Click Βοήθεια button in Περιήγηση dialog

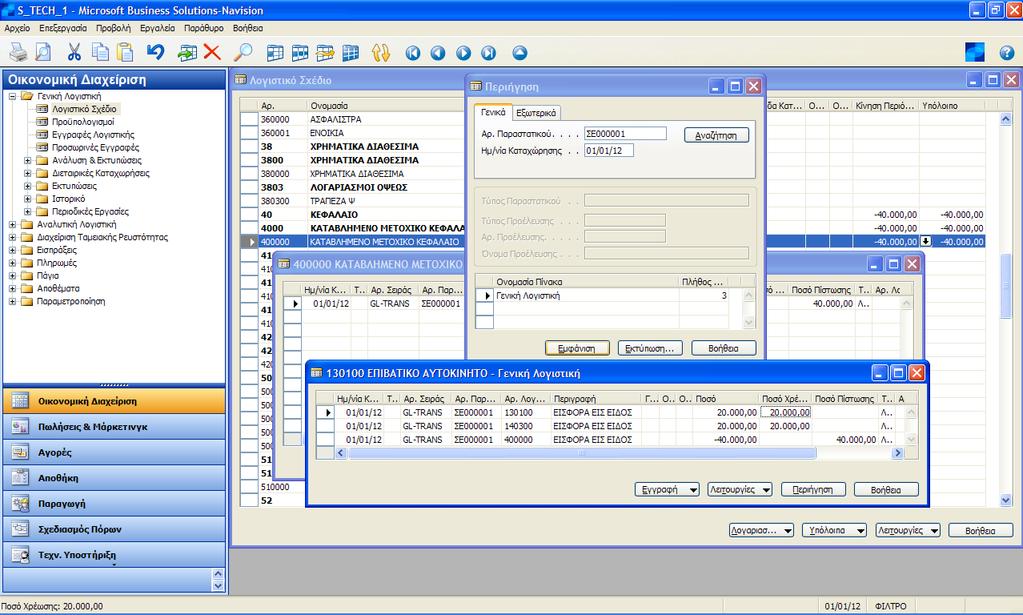(x=724, y=349)
